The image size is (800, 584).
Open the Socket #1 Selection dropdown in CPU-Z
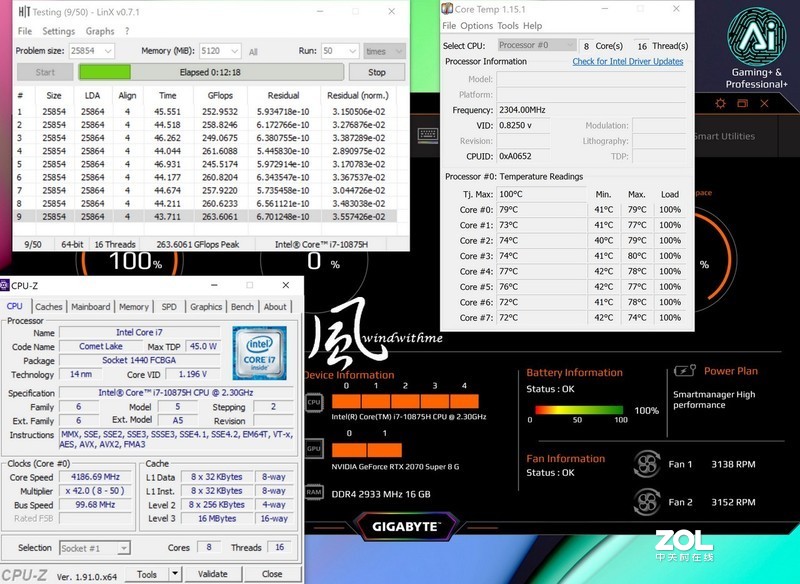click(x=97, y=547)
